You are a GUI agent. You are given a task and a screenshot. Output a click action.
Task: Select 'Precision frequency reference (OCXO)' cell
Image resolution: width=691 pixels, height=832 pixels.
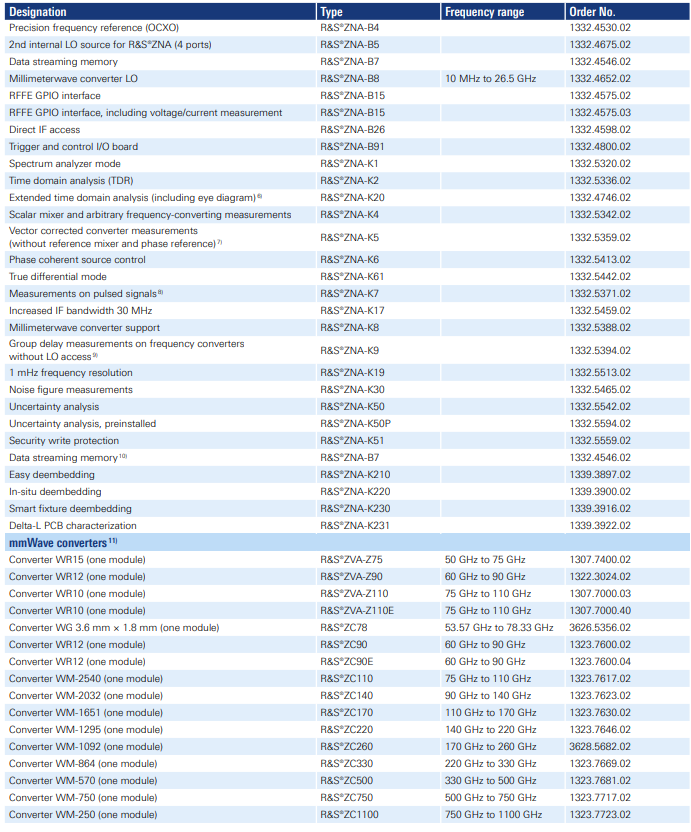pyautogui.click(x=94, y=28)
